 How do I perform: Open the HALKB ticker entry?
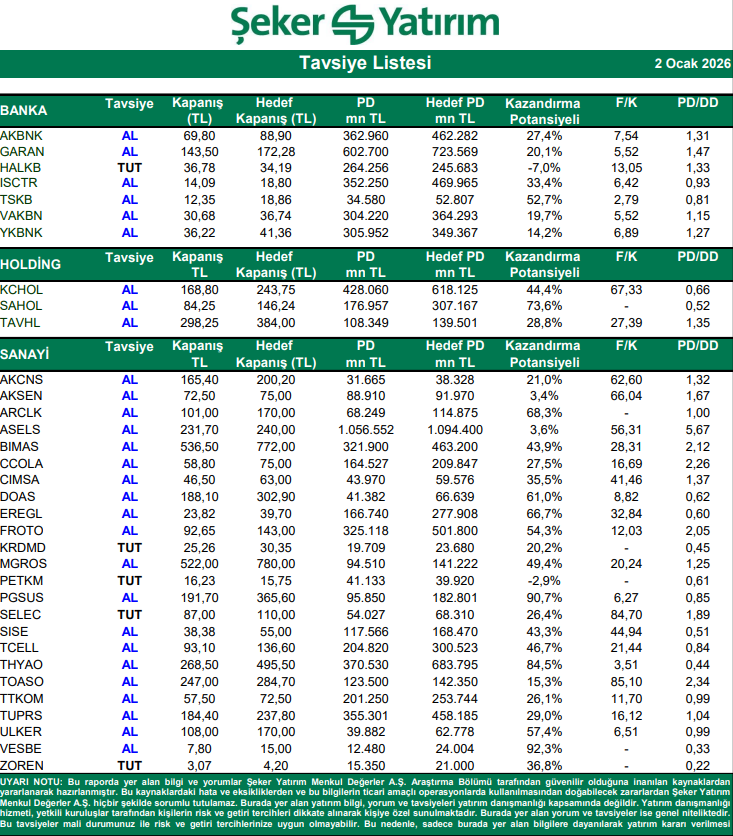(x=21, y=167)
